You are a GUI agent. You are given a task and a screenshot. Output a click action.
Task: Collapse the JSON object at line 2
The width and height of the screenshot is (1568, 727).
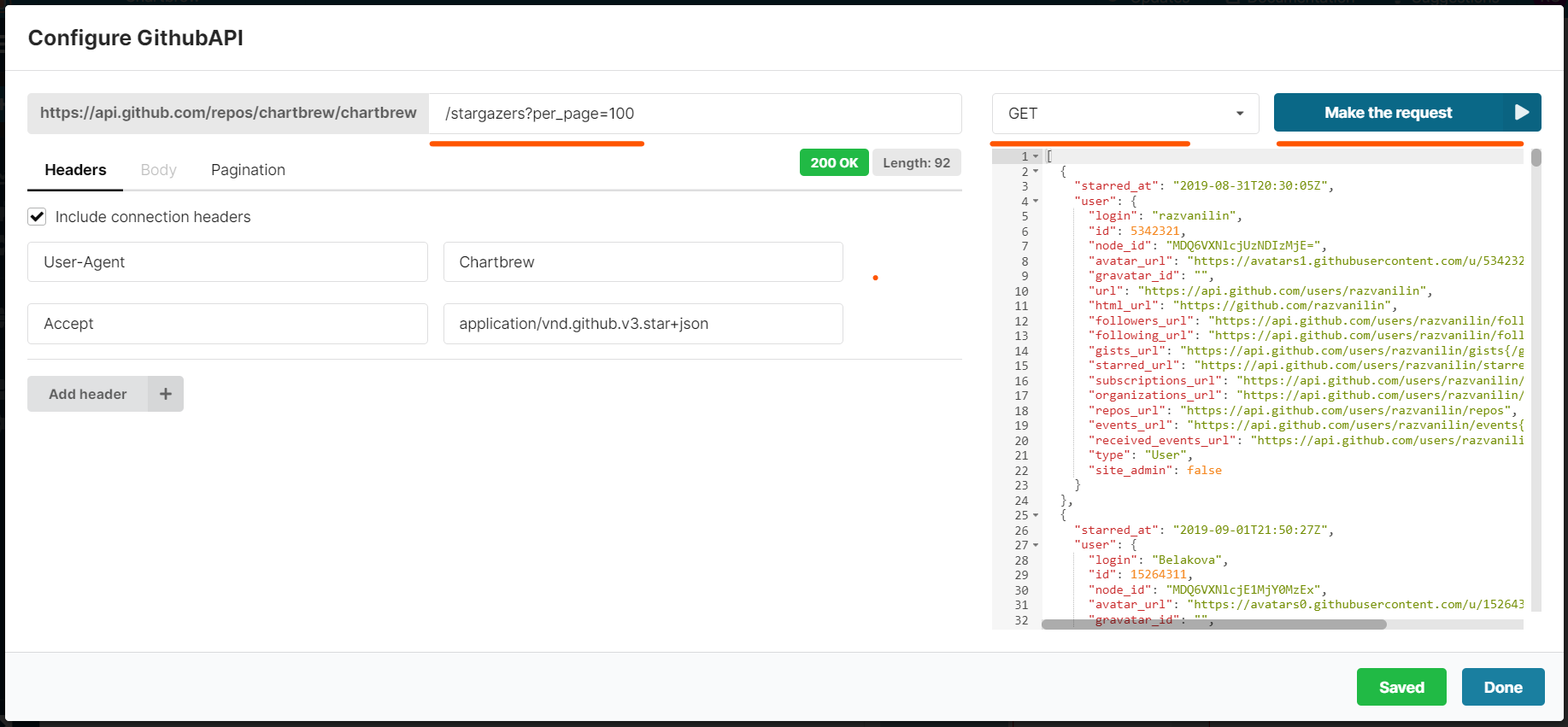[x=1036, y=172]
